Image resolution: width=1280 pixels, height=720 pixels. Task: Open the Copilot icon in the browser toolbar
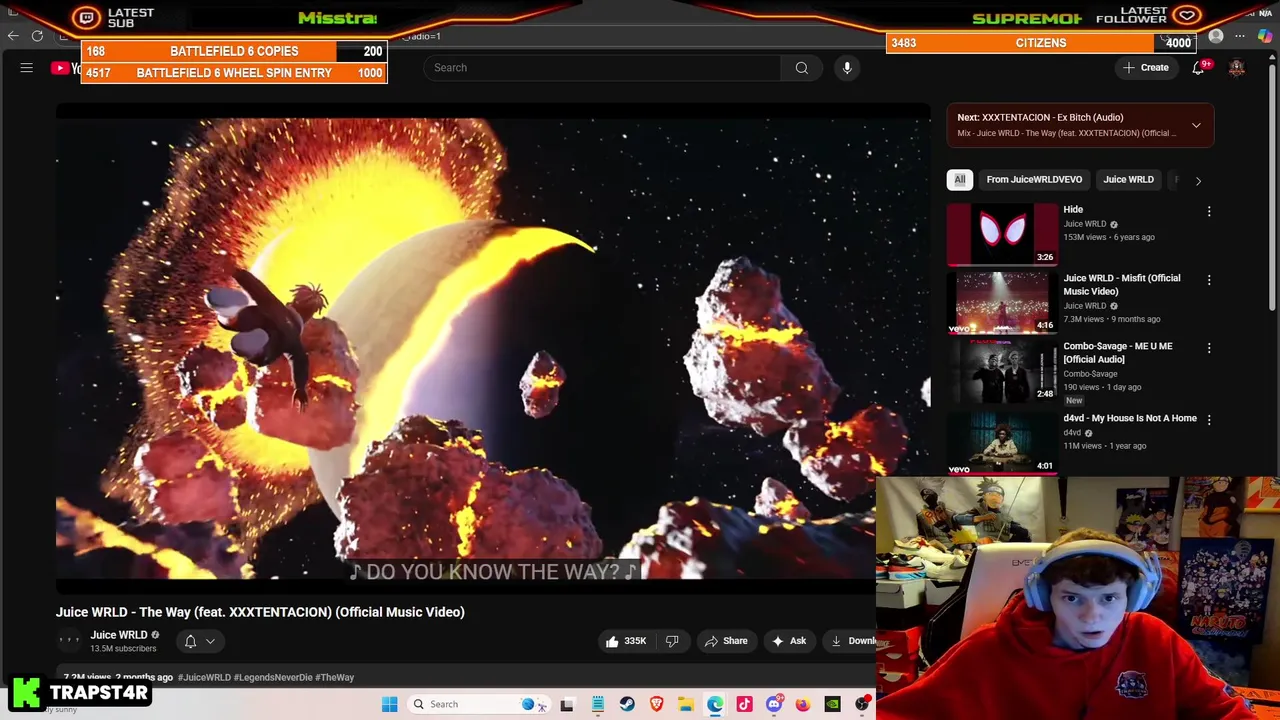[x=1265, y=37]
